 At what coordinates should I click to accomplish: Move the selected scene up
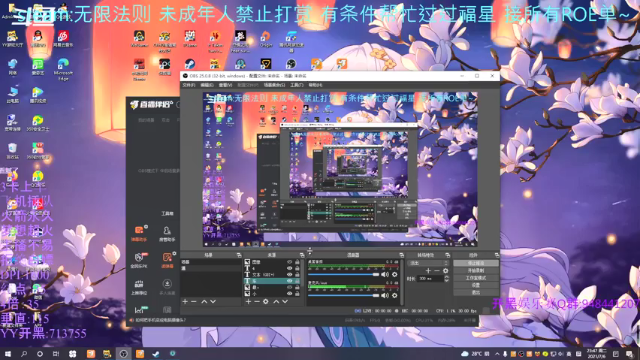coord(204,302)
